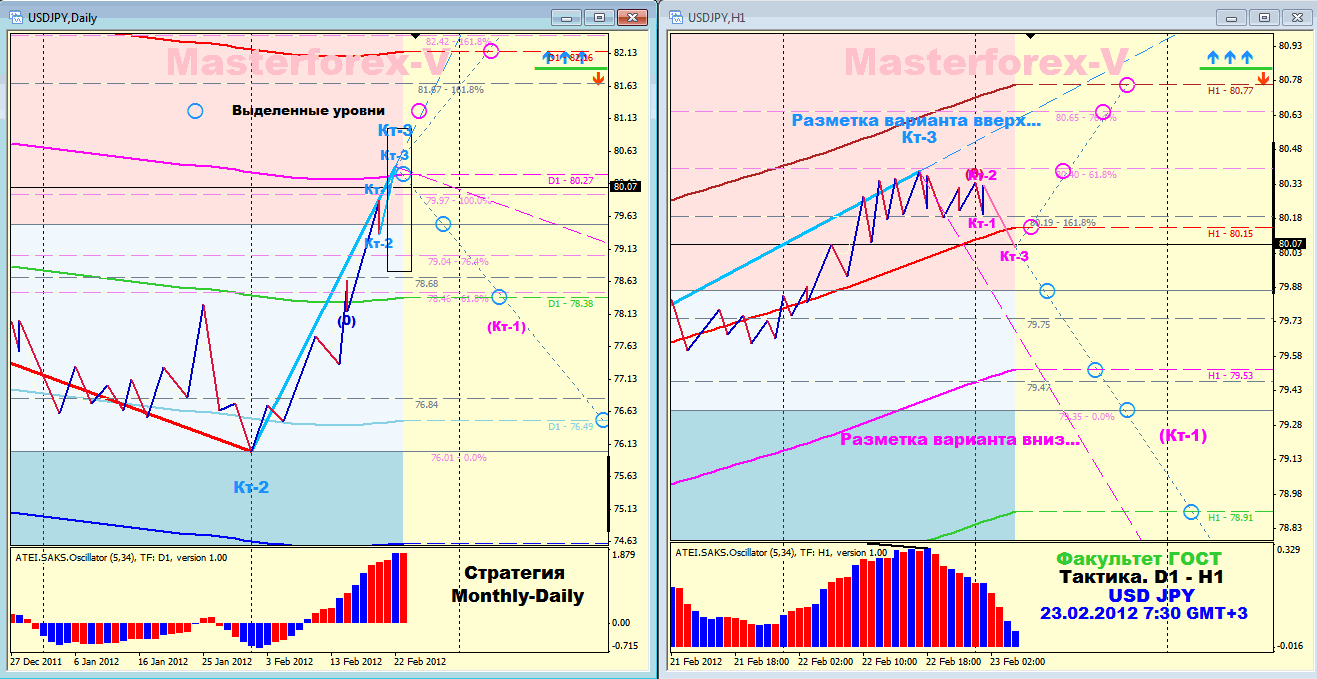Click the "D1 - 78.38" level label
This screenshot has height=679, width=1317.
[571, 303]
